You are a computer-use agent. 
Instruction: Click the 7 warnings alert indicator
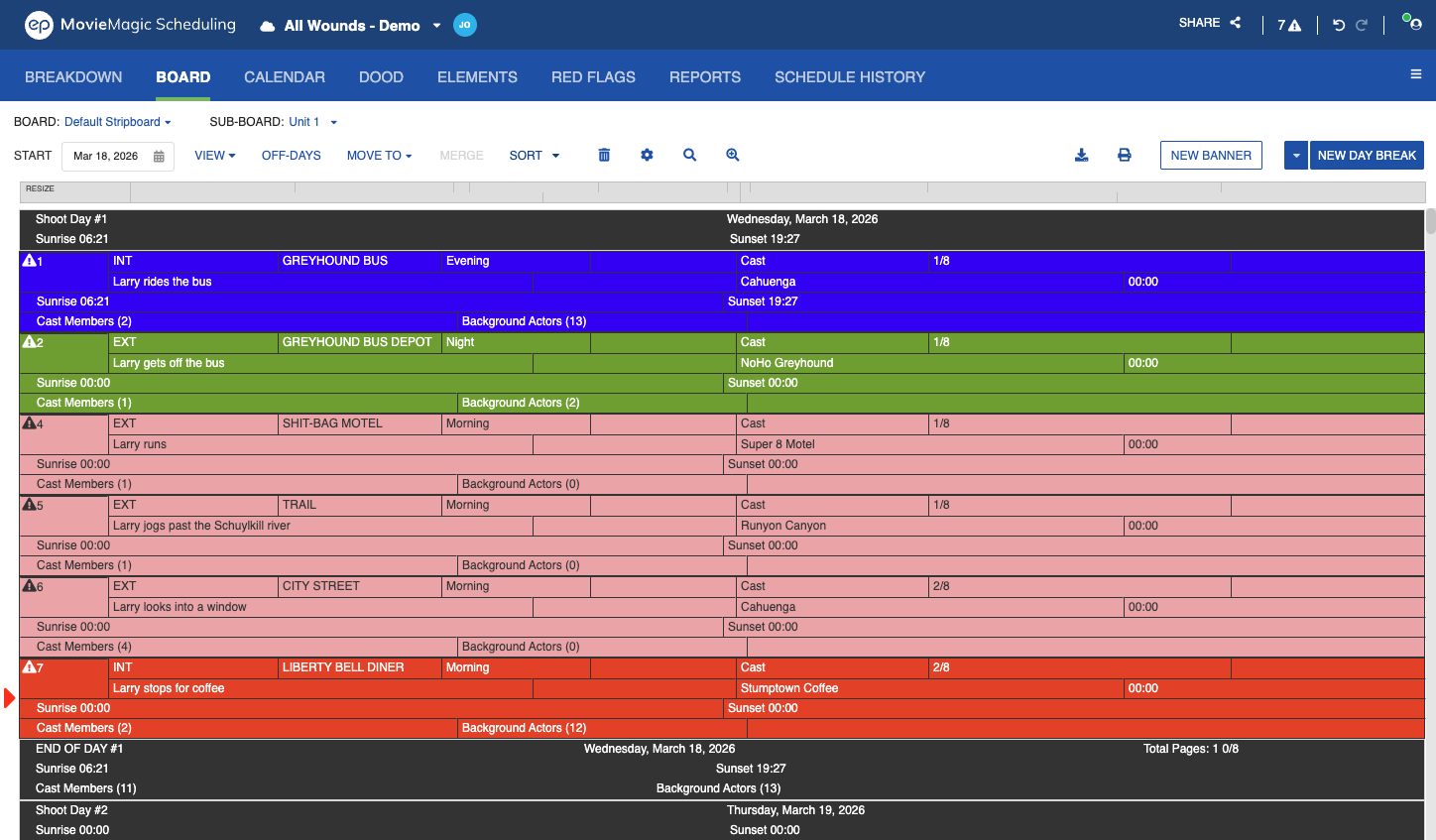pos(1289,25)
